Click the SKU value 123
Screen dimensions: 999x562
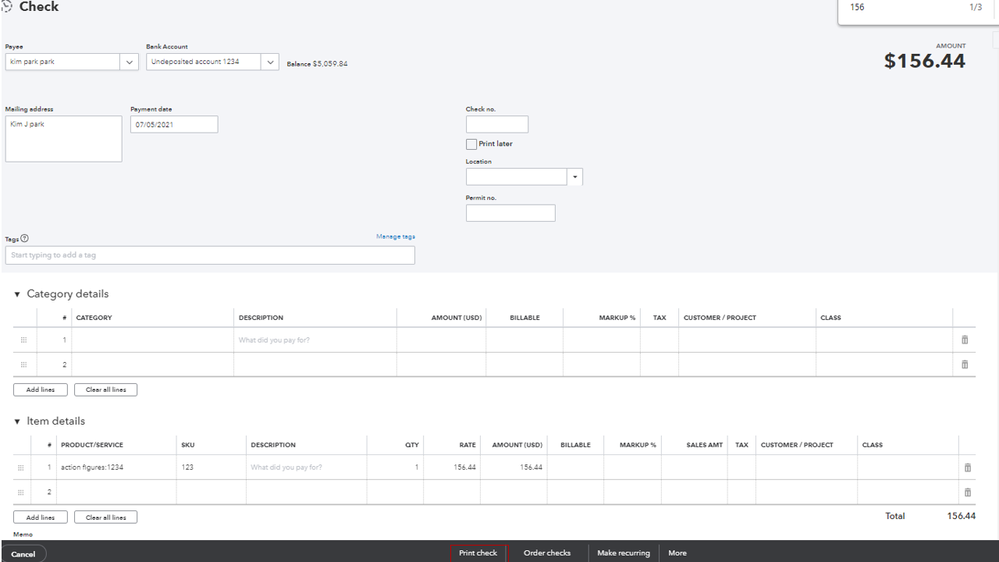pos(187,467)
